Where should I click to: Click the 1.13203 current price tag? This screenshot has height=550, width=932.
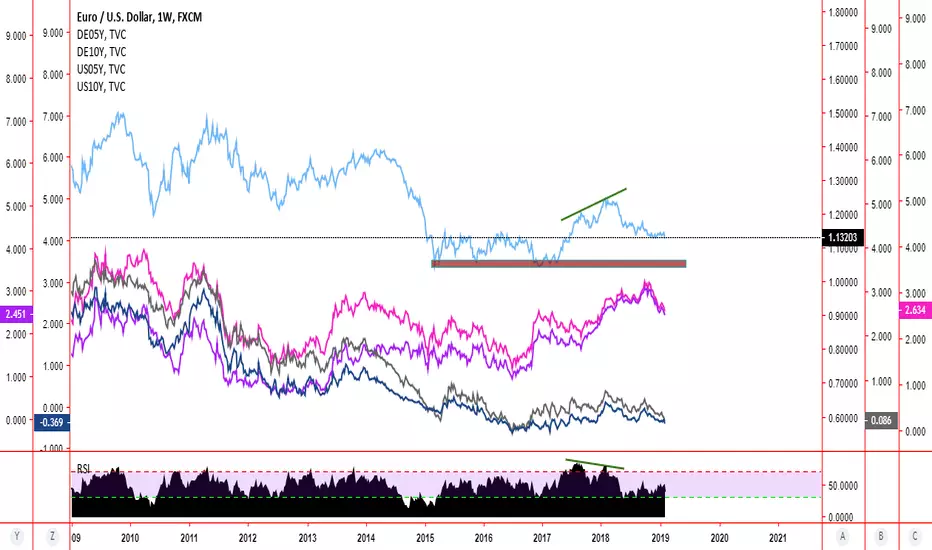pos(842,238)
